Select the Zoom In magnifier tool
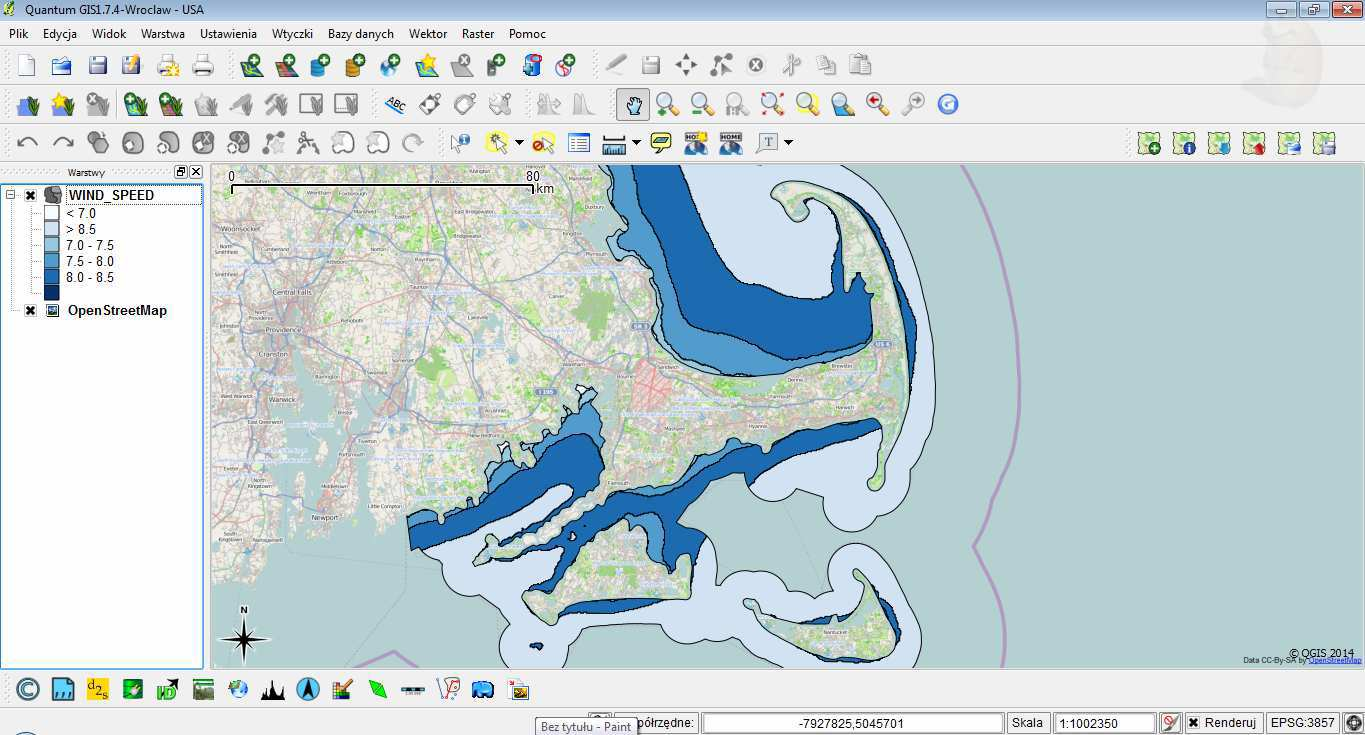1365x735 pixels. click(667, 104)
